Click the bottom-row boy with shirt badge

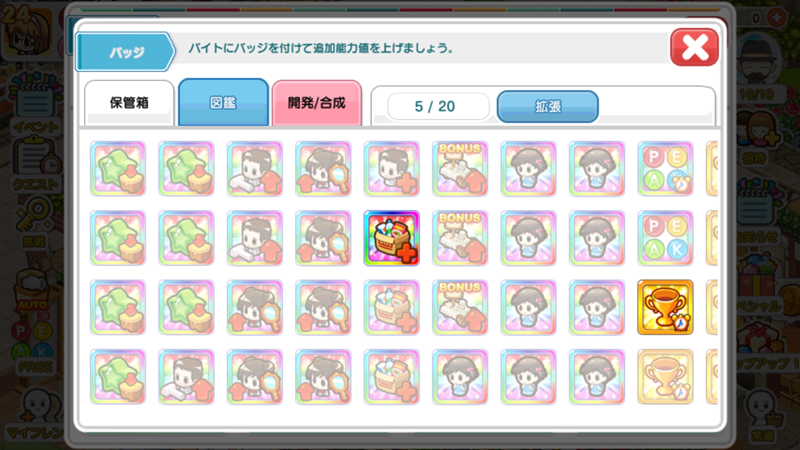(x=186, y=377)
